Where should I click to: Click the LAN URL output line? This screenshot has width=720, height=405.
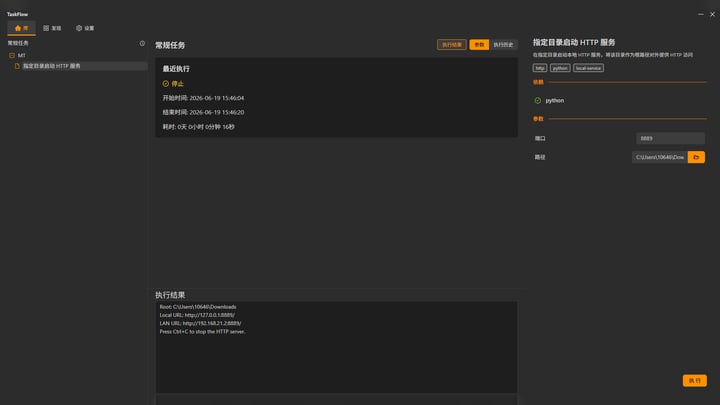tap(200, 323)
